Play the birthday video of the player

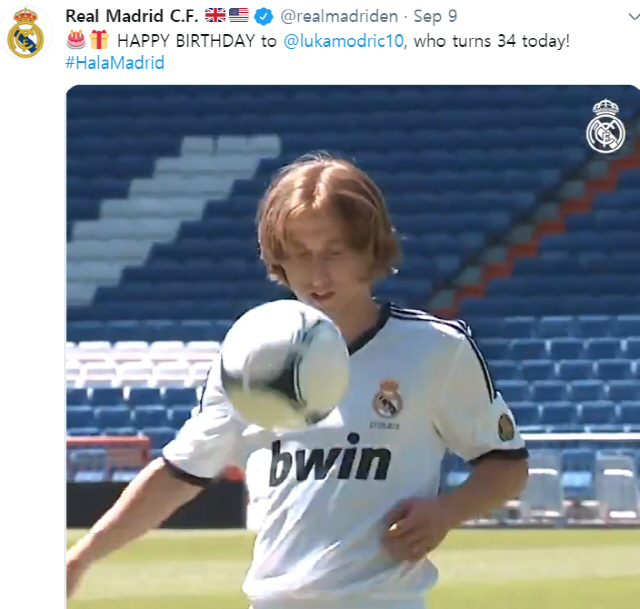353,347
